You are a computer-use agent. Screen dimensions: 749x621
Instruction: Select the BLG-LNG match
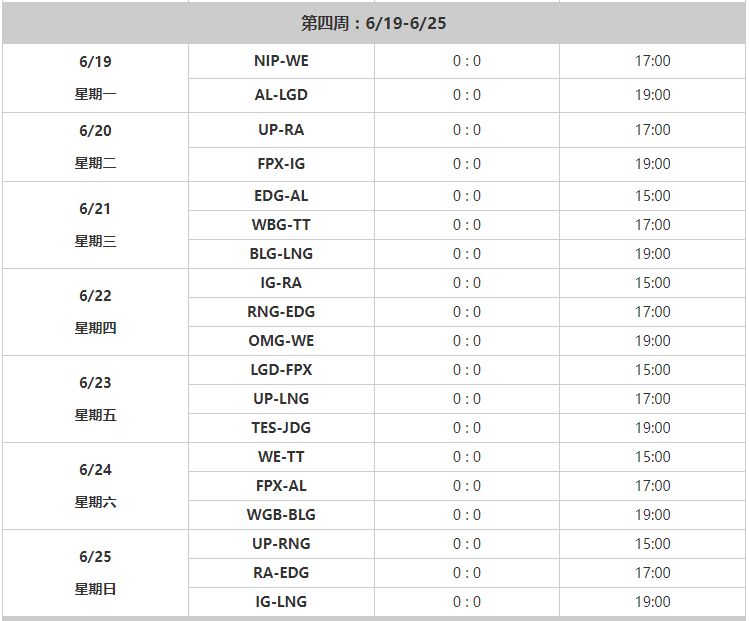click(281, 254)
